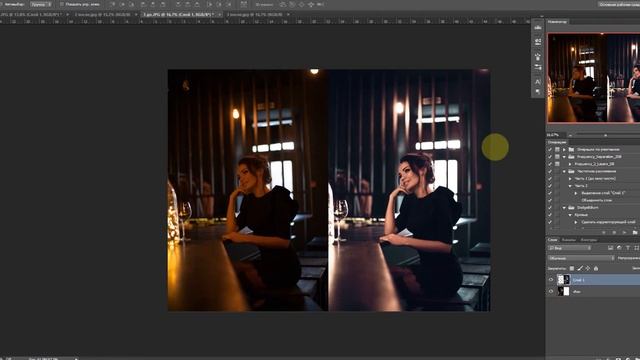This screenshot has height=360, width=640.
Task: Click the Align bottom edges icon
Action: (x=131, y=4)
